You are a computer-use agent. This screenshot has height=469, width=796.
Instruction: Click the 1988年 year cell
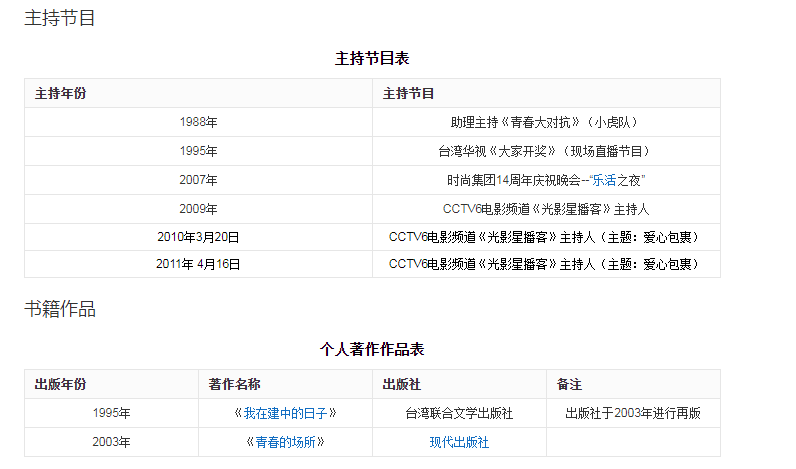198,122
